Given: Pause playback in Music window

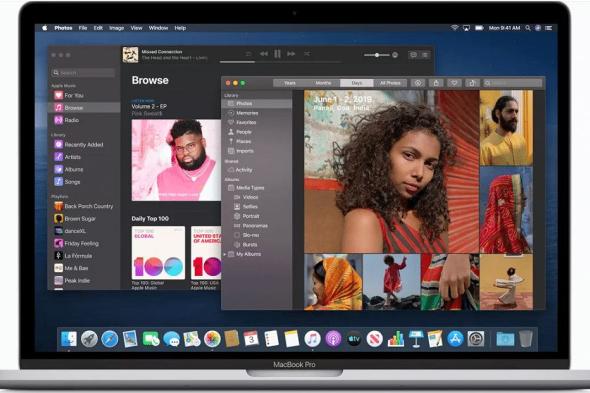Looking at the screenshot, I should 277,54.
